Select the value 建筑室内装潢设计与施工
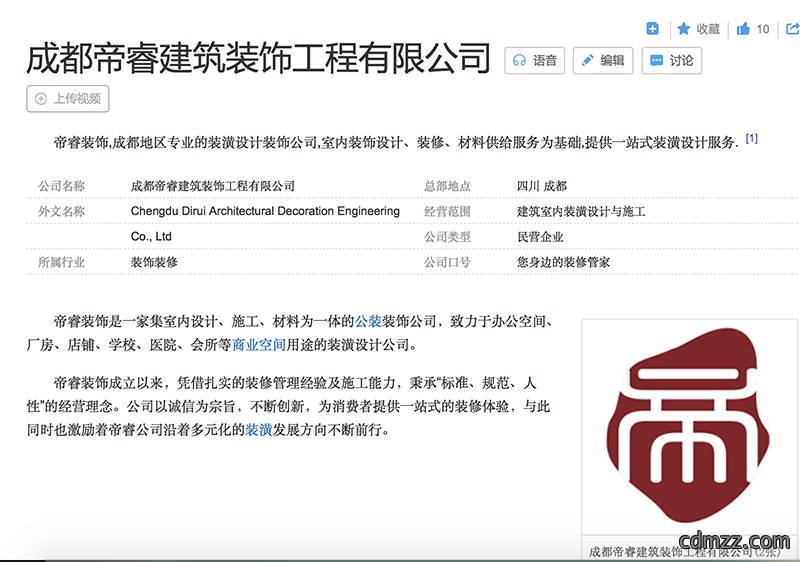800x562 pixels. coord(581,211)
